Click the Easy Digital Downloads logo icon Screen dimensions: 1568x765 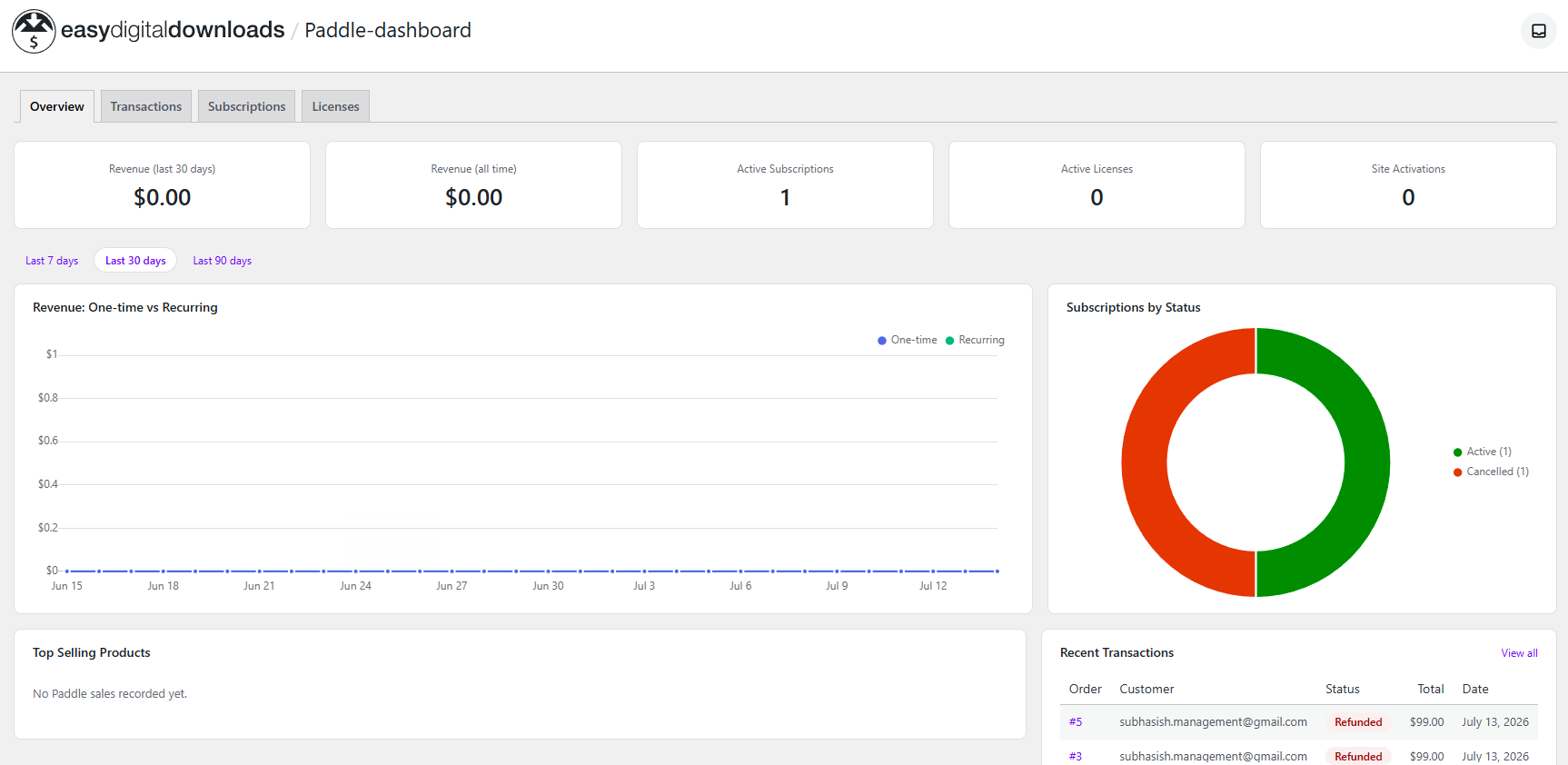(x=34, y=31)
